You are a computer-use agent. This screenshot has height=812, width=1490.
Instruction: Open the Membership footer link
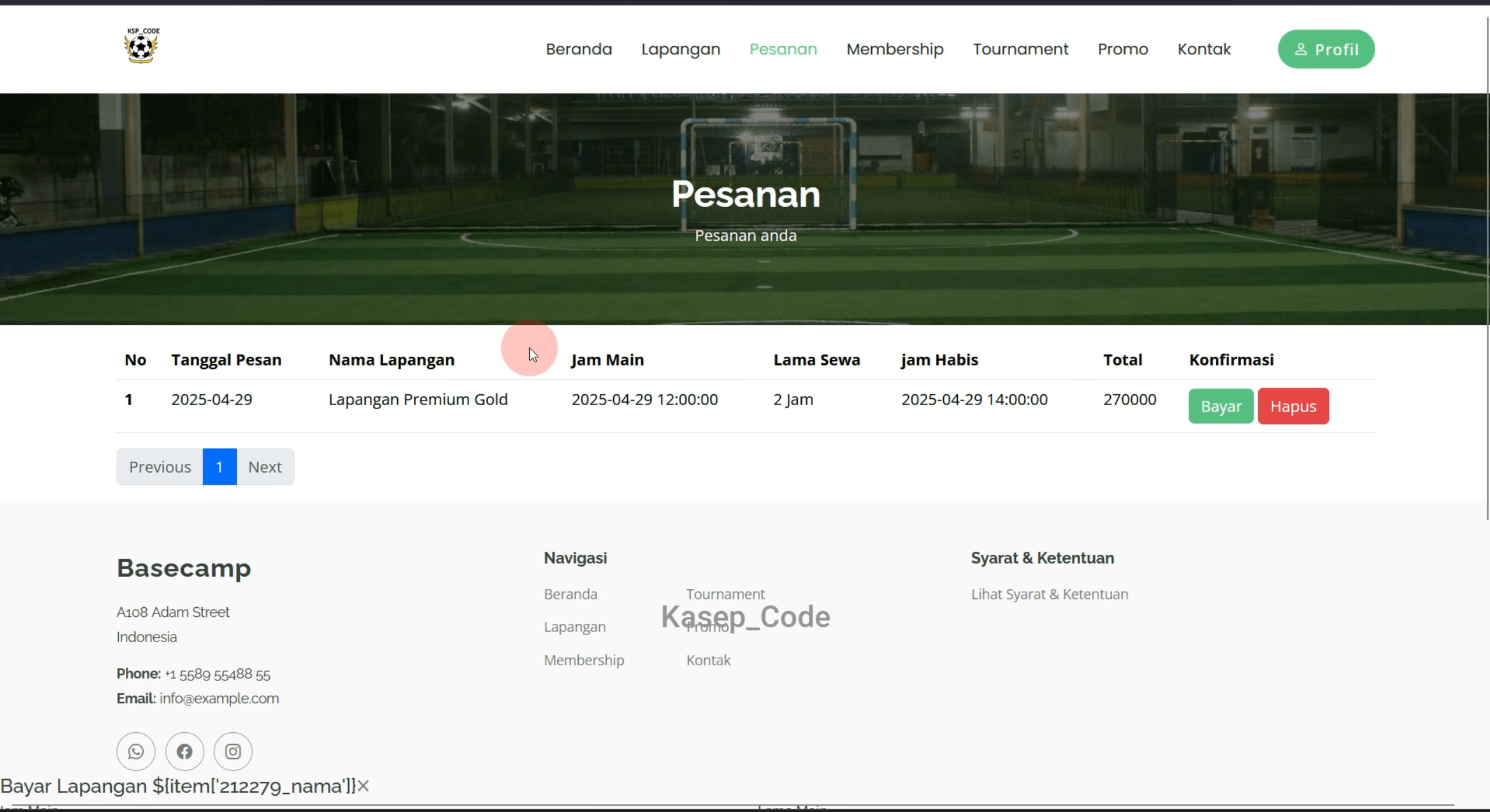pos(584,660)
